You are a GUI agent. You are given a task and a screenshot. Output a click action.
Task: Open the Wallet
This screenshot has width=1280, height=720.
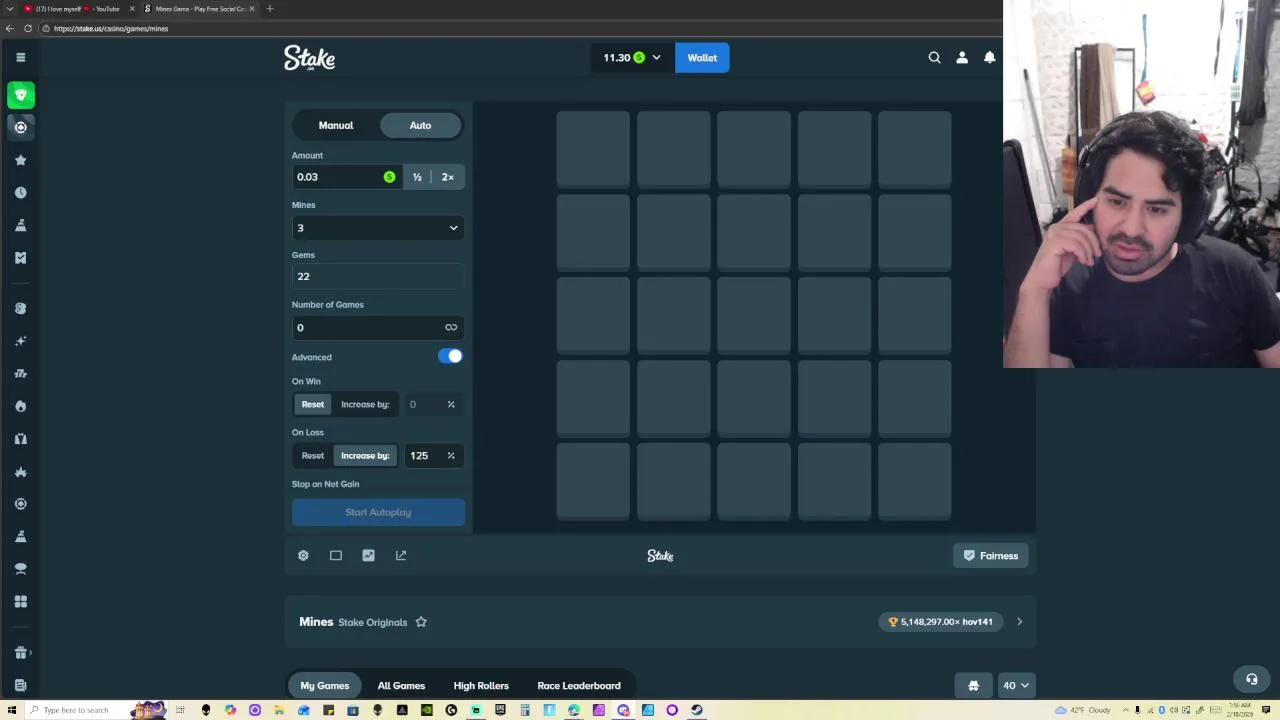(x=702, y=58)
